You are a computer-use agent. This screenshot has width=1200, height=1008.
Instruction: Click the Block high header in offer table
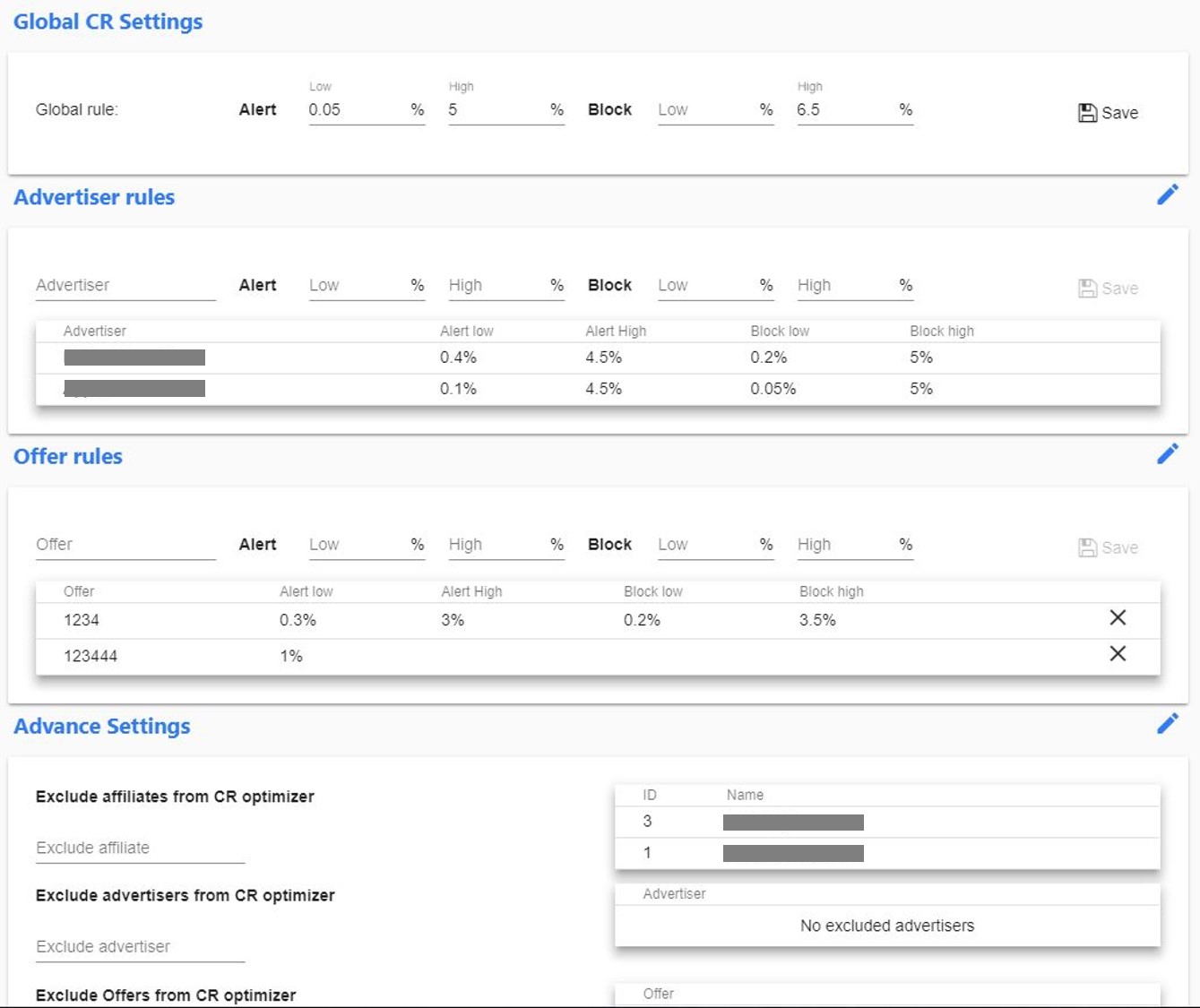832,591
